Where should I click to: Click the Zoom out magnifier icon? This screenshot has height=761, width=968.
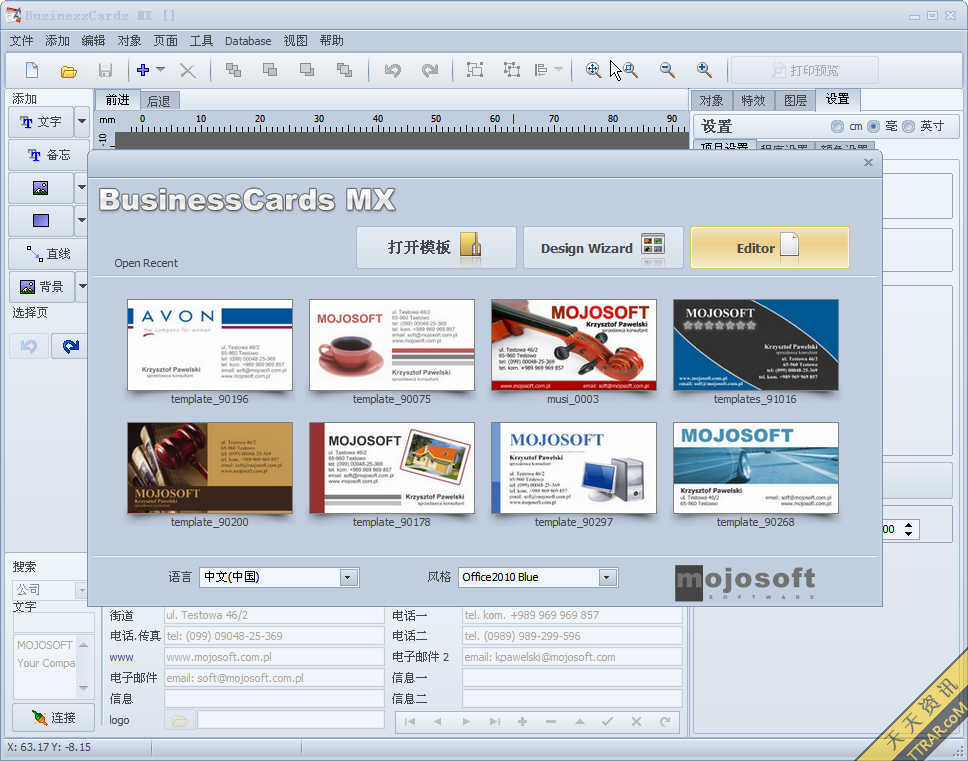coord(667,70)
